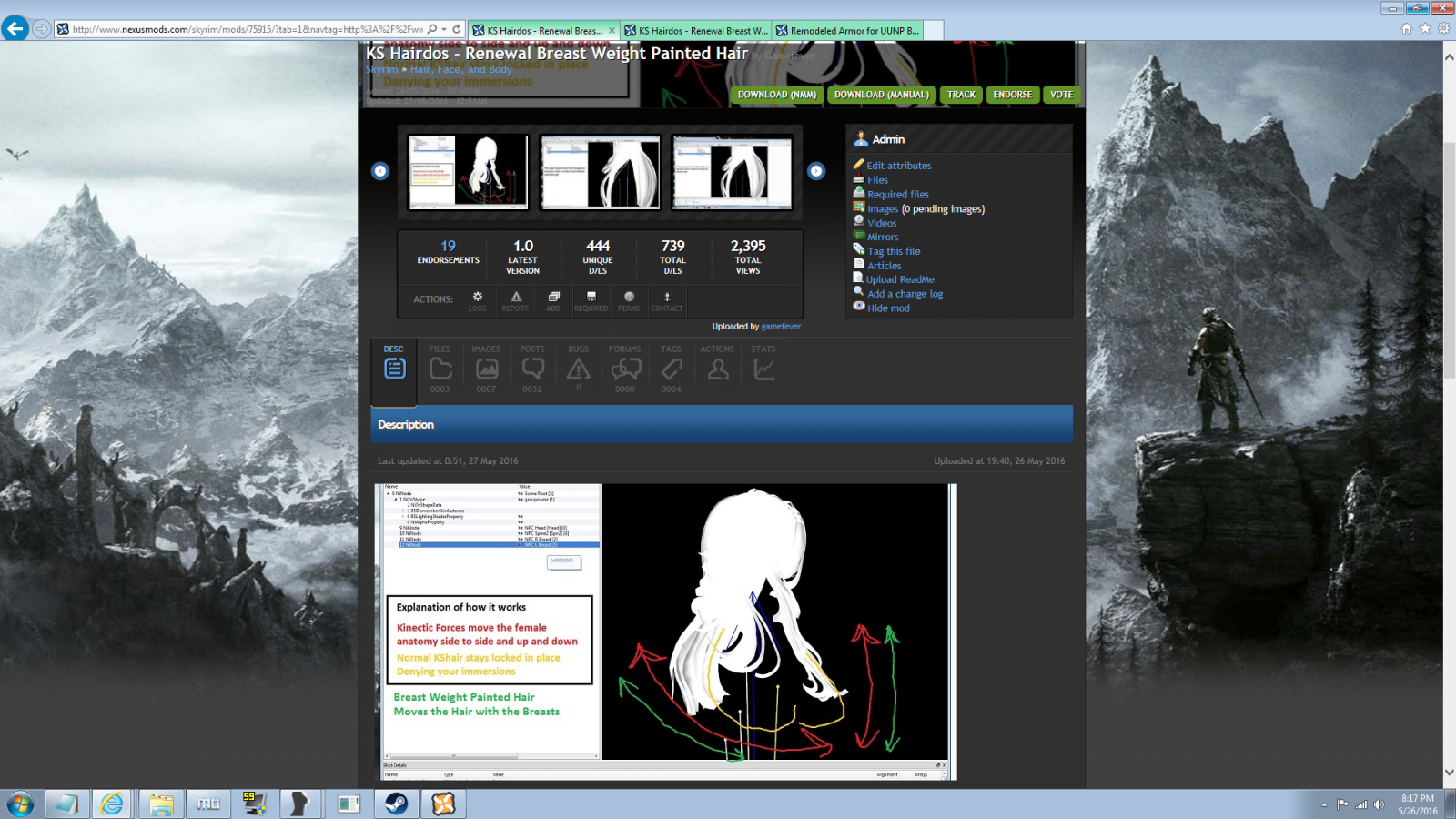The height and width of the screenshot is (819, 1456).
Task: Click the browser Forward arrow button
Action: coord(41,29)
